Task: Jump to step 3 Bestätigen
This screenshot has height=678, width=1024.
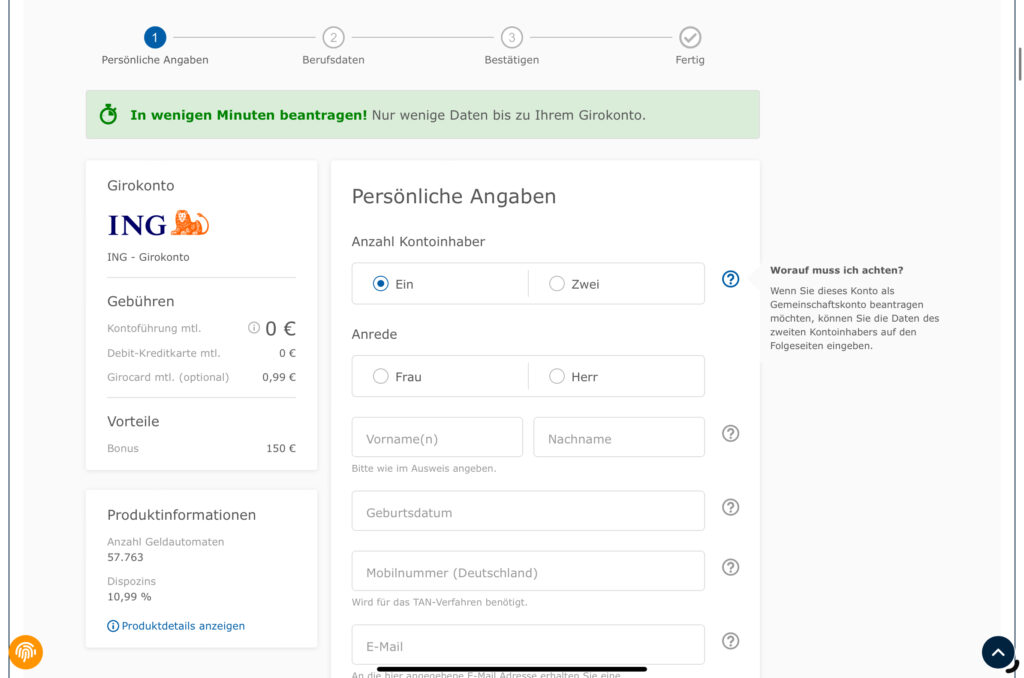Action: point(511,38)
